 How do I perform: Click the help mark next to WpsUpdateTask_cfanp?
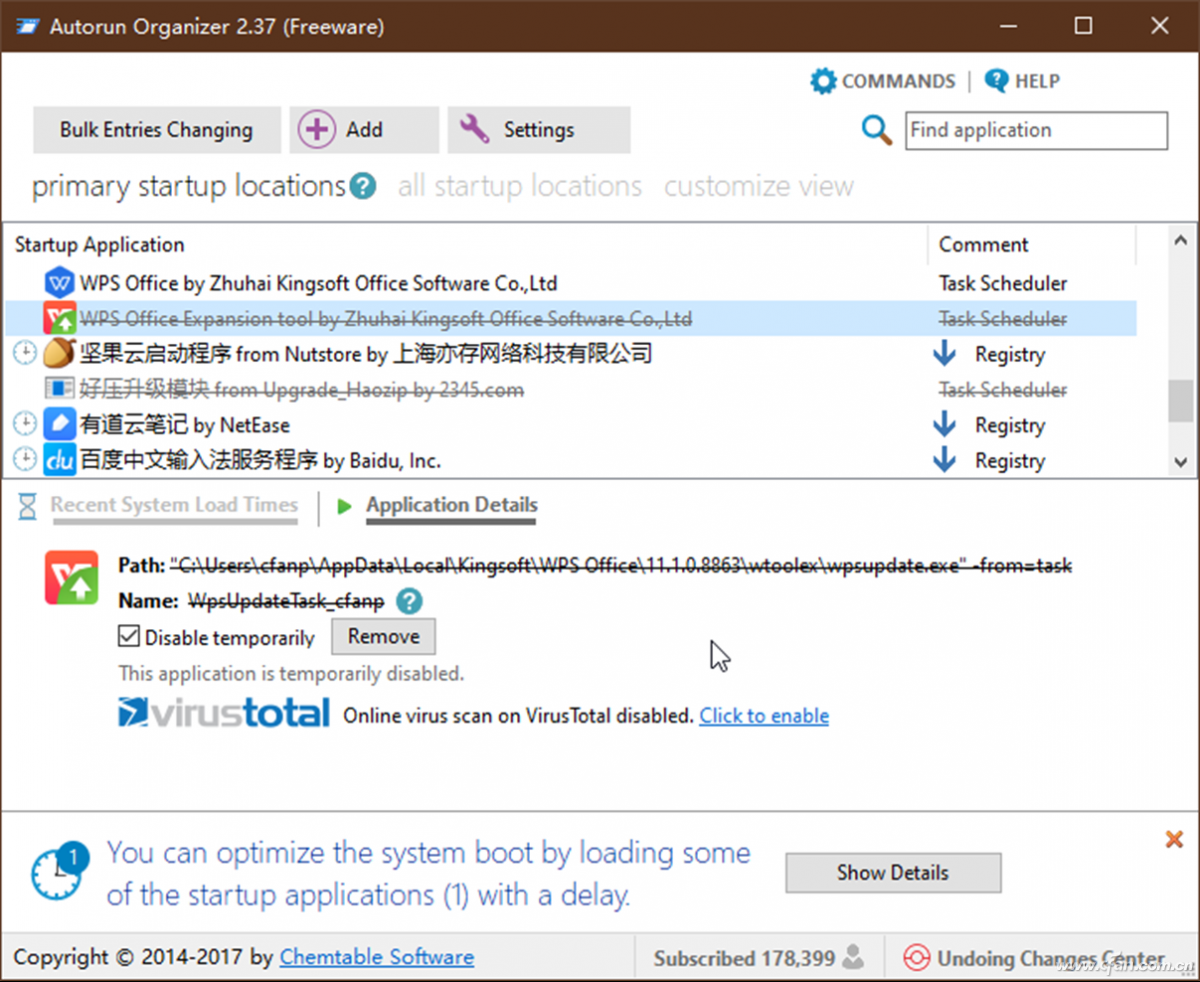(409, 602)
